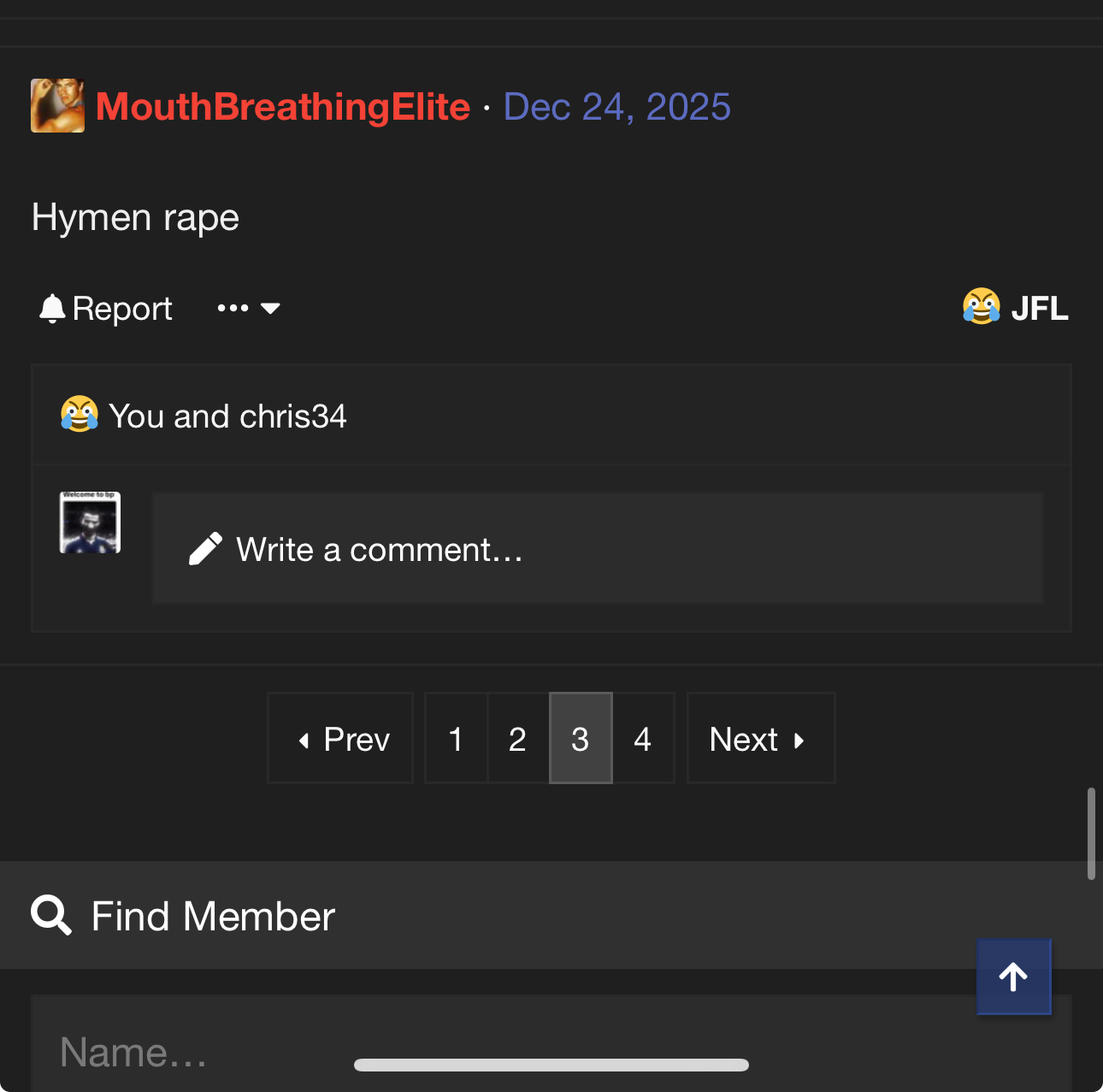This screenshot has height=1092, width=1103.
Task: Open the Dec 24, 2025 post permalink
Action: tap(616, 107)
